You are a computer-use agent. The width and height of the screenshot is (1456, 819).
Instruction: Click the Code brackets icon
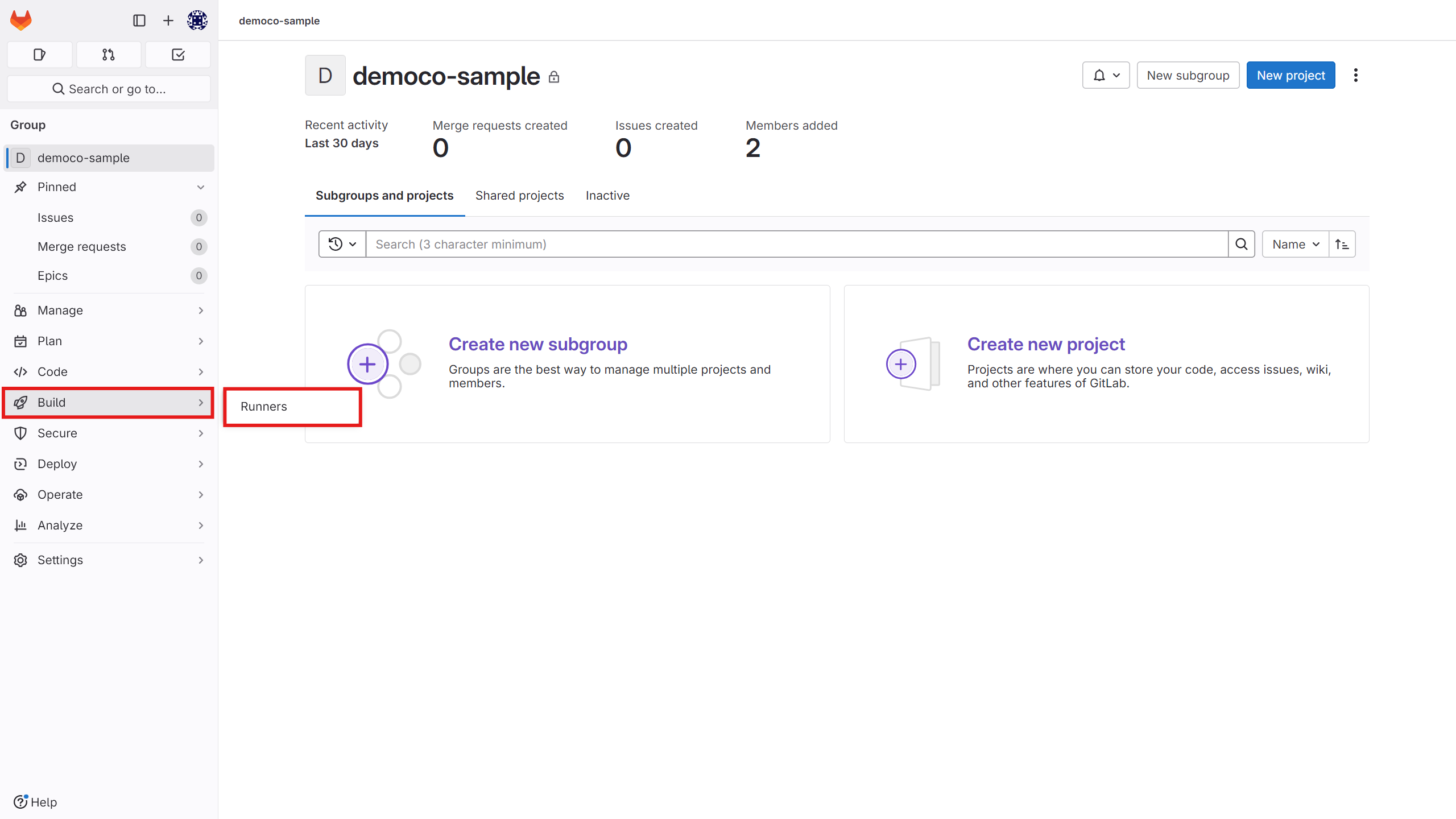[20, 372]
